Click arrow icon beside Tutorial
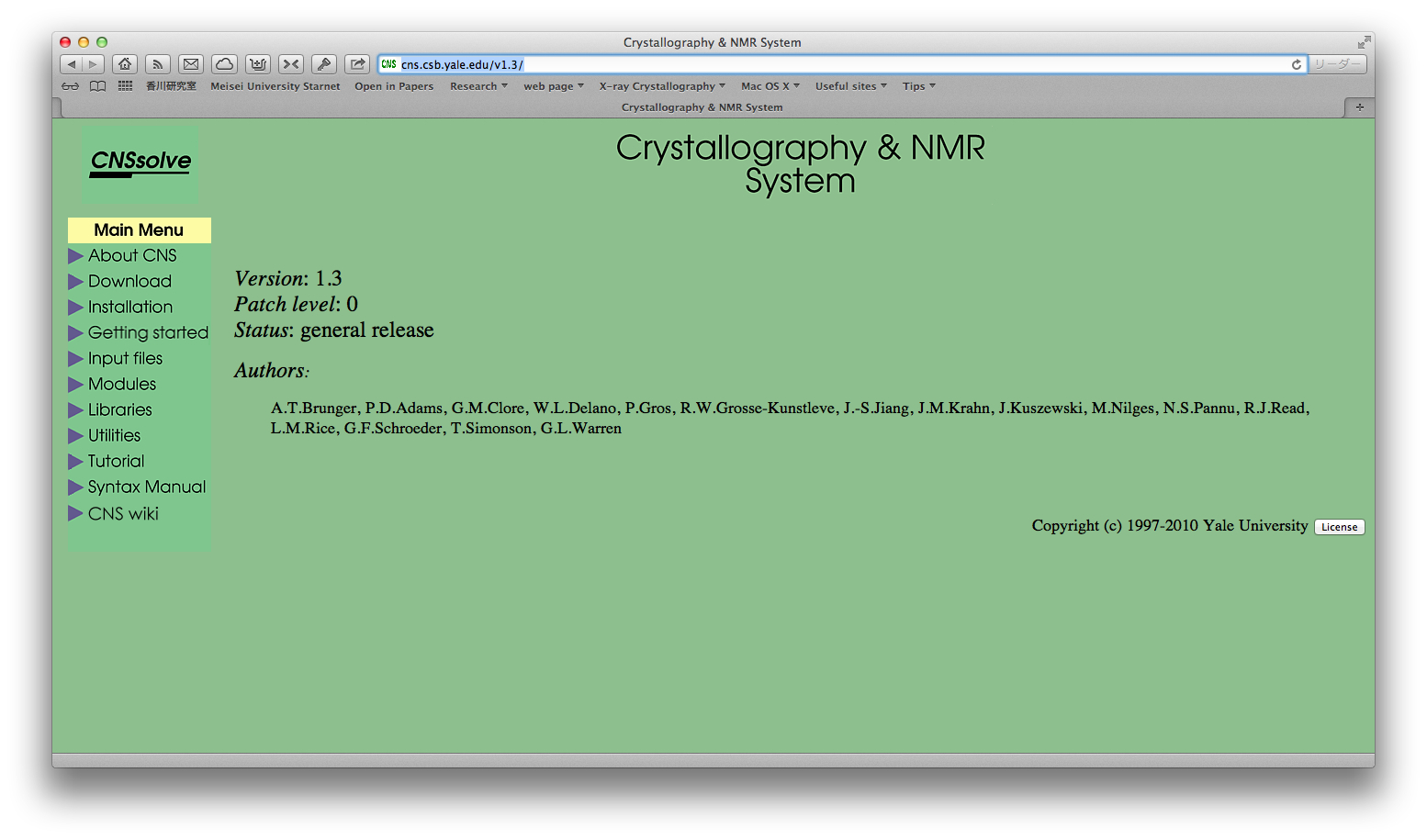 pyautogui.click(x=76, y=462)
